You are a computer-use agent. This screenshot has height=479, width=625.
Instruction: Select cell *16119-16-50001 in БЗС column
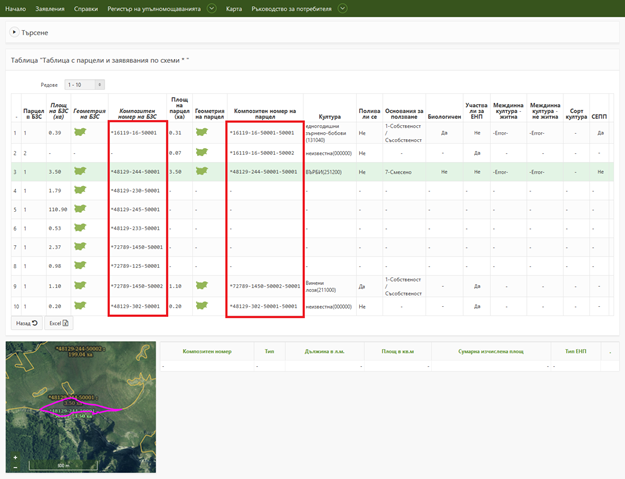[x=134, y=133]
